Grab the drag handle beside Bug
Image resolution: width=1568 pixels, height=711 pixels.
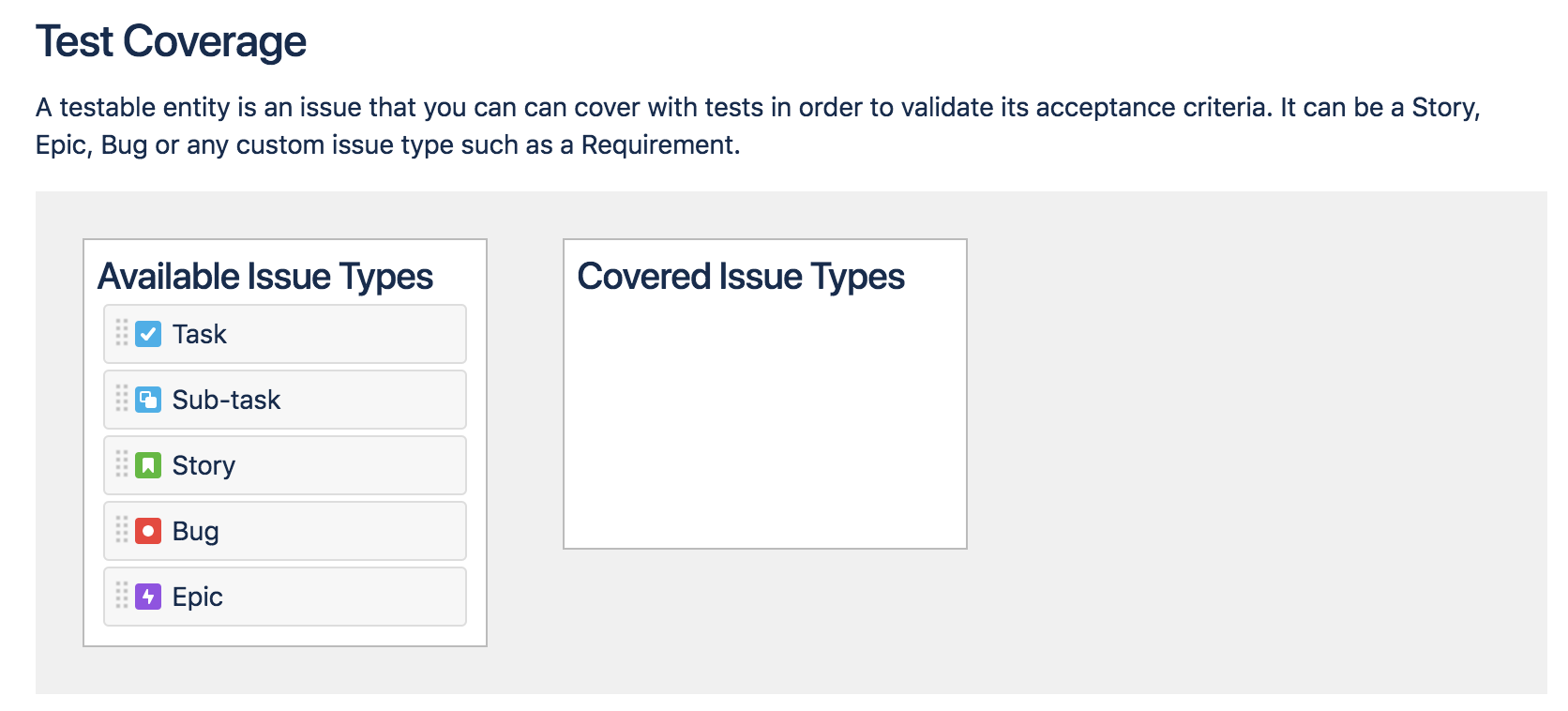pos(122,529)
